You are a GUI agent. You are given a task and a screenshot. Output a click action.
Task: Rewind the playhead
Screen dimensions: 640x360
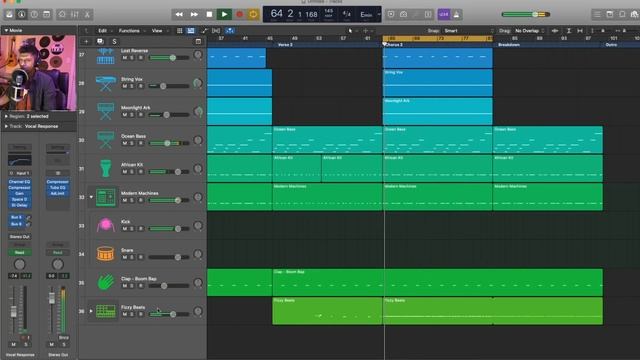coord(179,14)
